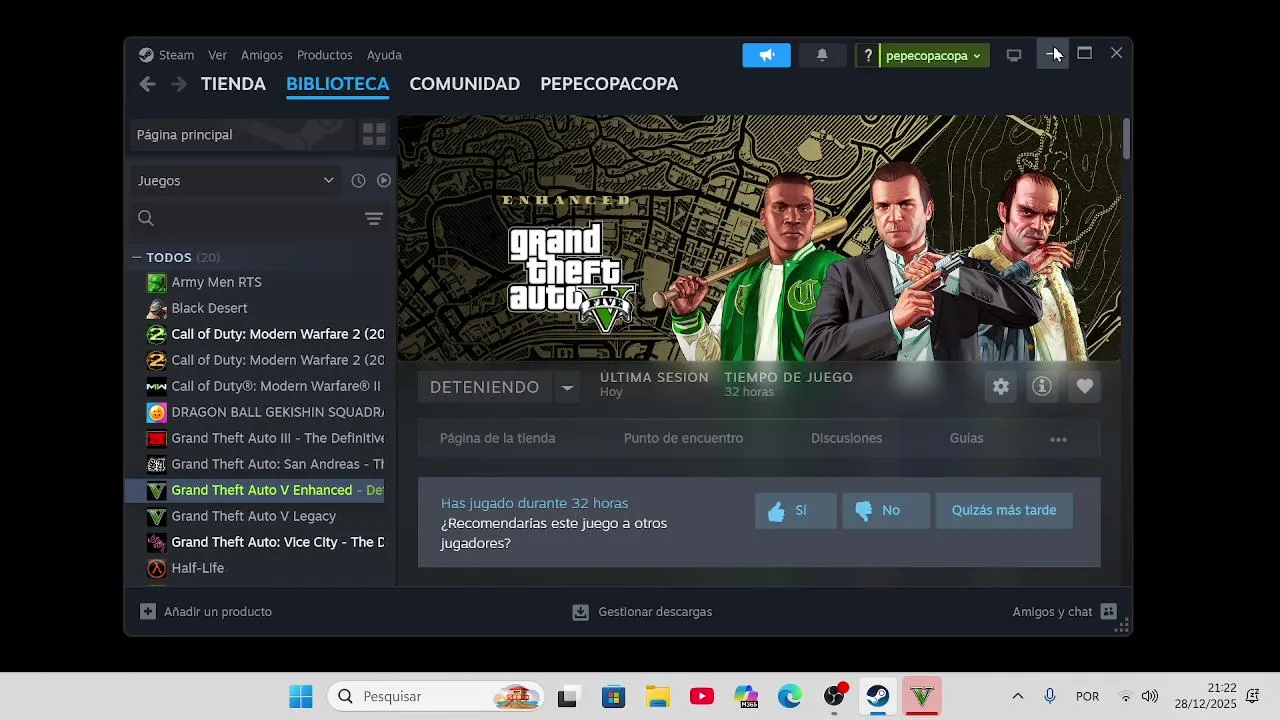
Task: Add game to favorites heart icon
Action: 1085,386
